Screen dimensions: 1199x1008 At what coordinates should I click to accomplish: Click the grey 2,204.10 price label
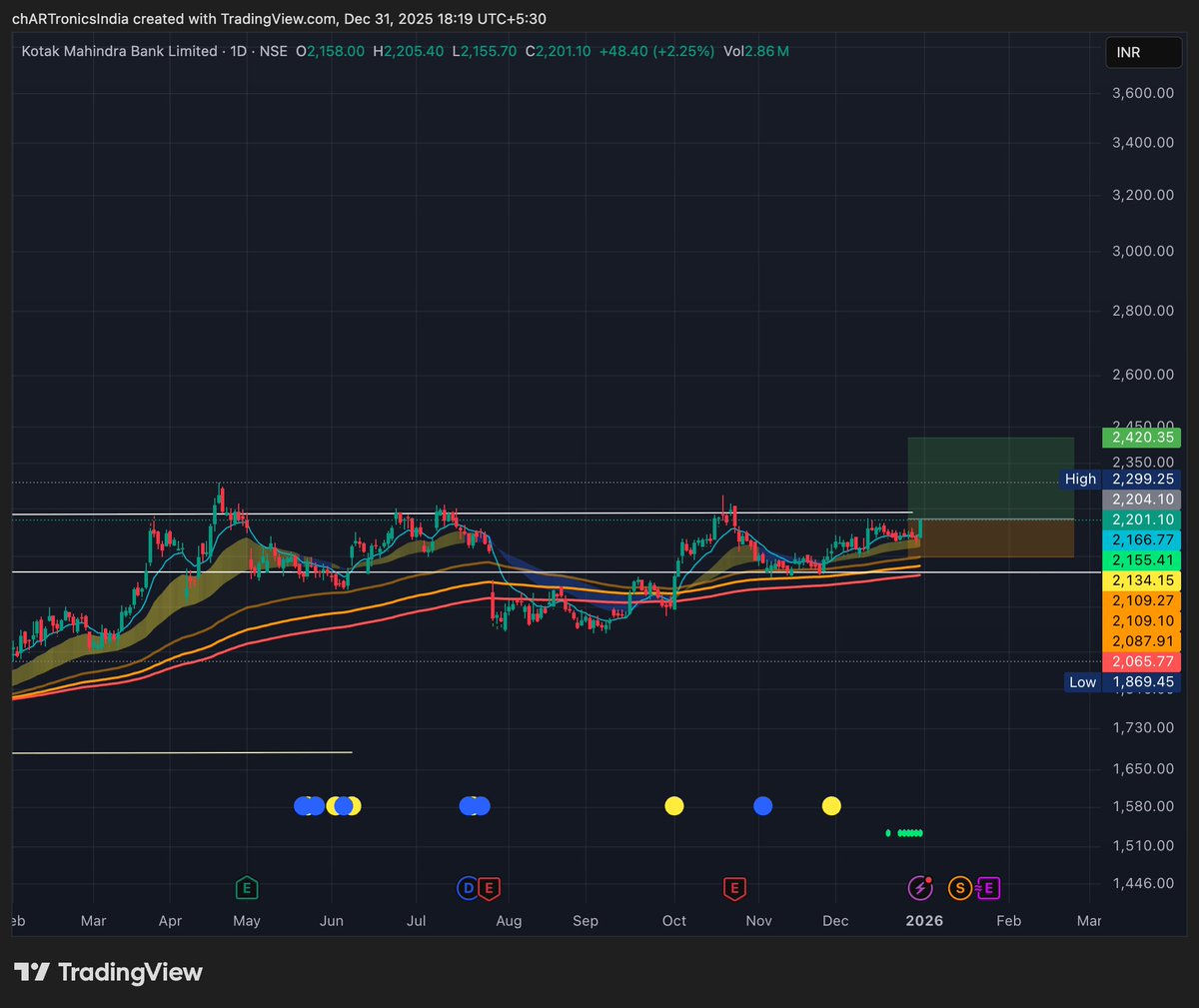click(1141, 500)
